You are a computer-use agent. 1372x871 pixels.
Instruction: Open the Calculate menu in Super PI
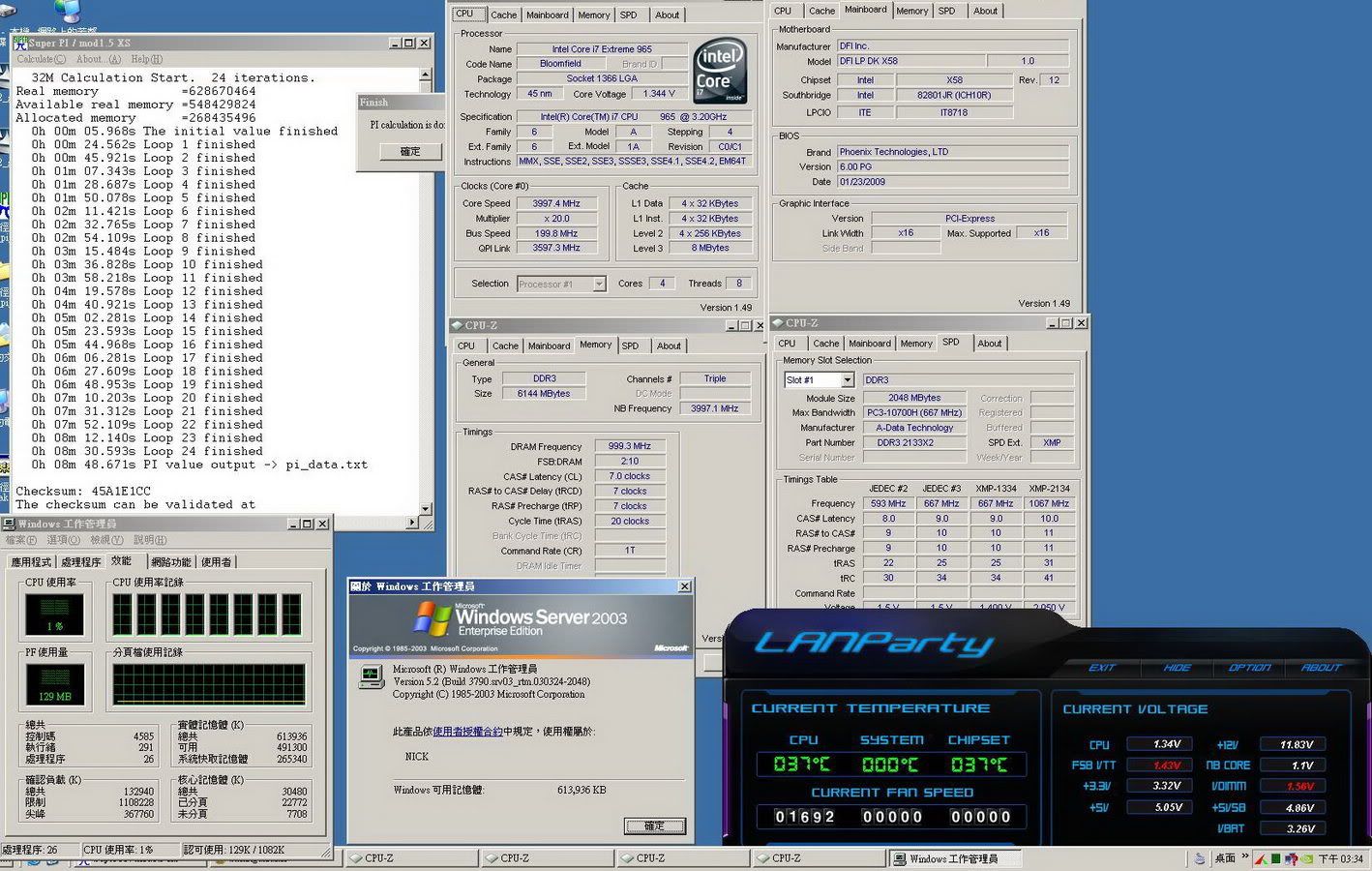[x=42, y=60]
